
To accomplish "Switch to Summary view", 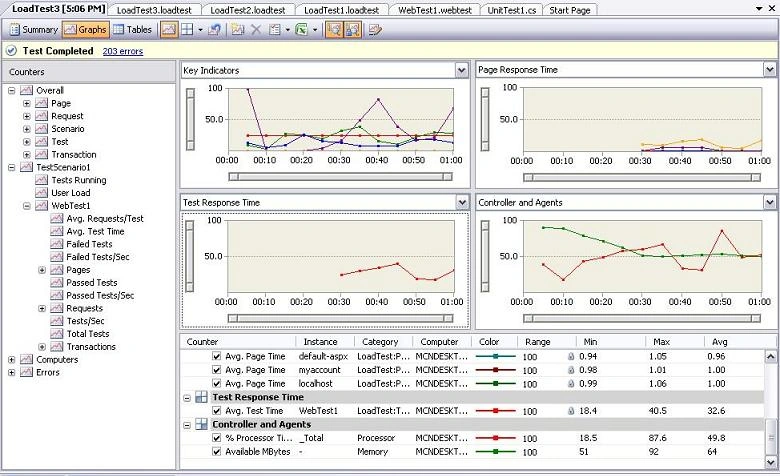I will 34,30.
